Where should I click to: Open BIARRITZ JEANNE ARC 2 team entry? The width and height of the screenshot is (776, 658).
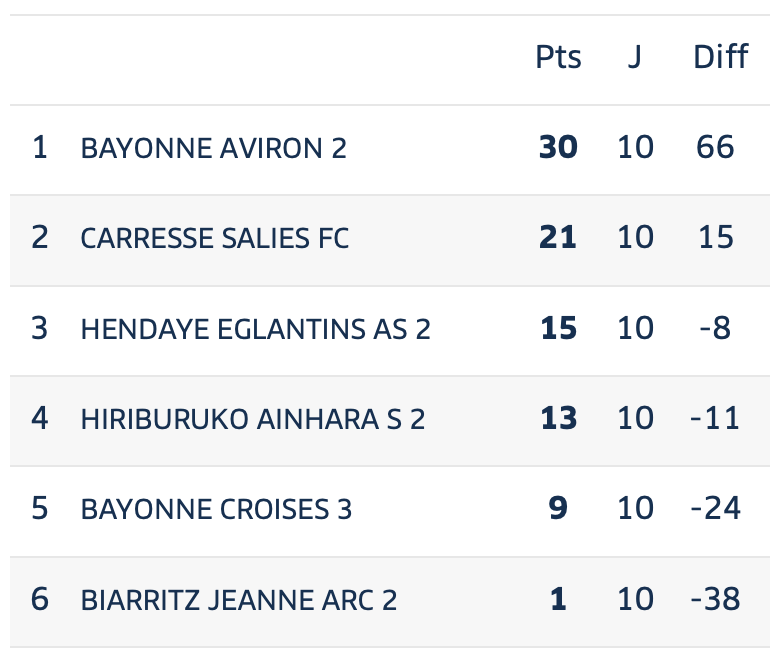pyautogui.click(x=239, y=600)
